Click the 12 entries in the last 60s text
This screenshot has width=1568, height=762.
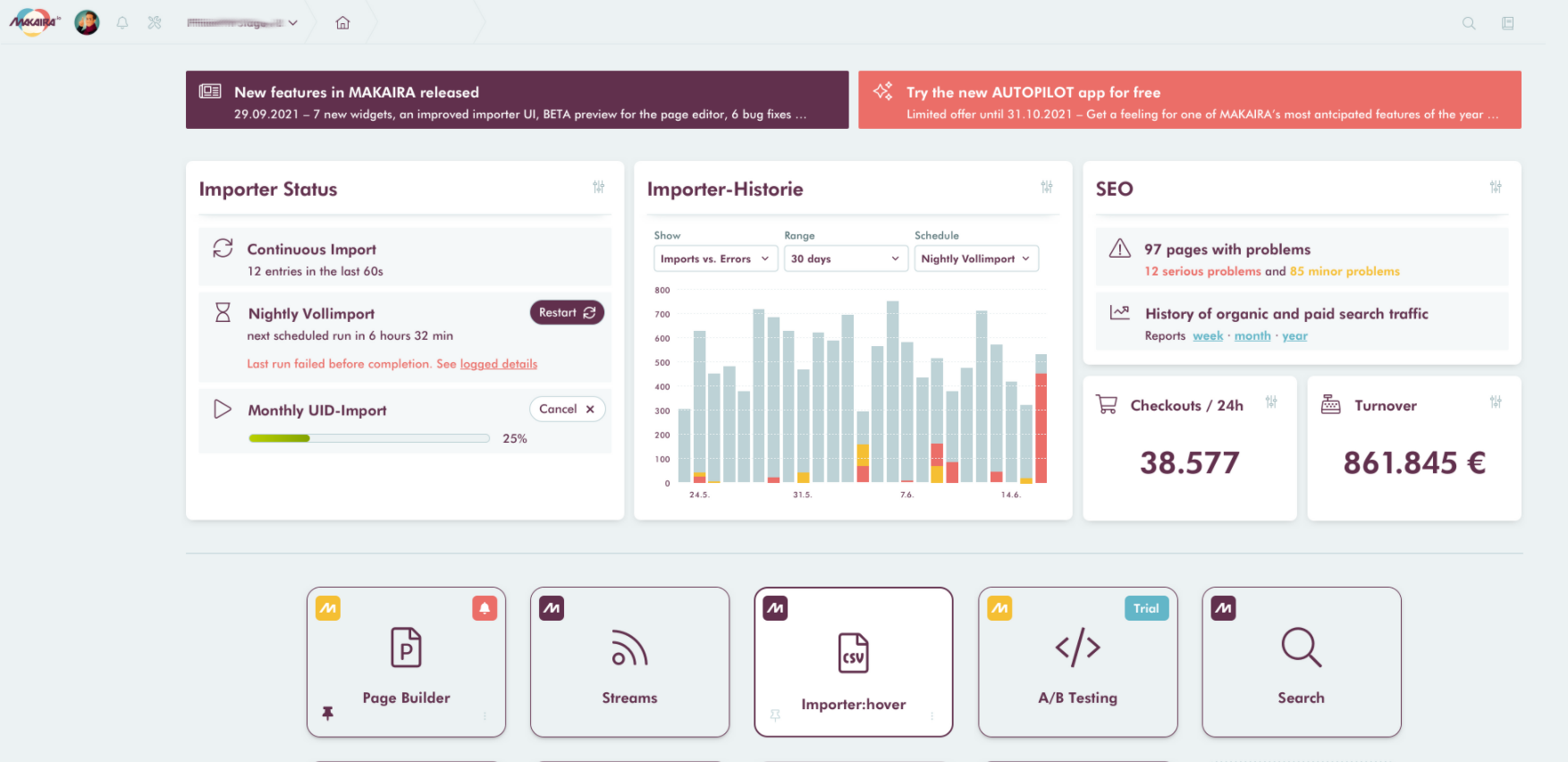tap(315, 271)
